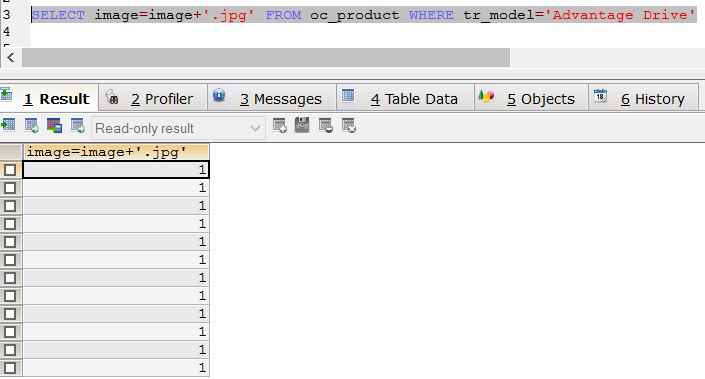Open the 6 History tab
Viewport: 705px width, 379px height.
[643, 98]
